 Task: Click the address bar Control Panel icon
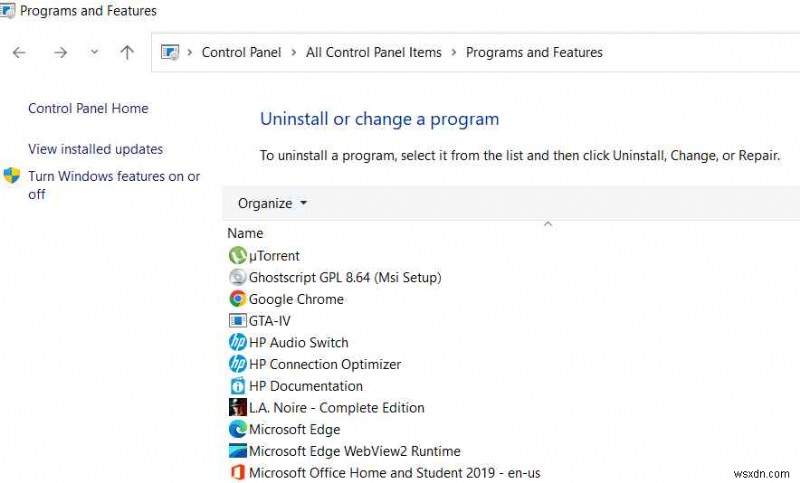(170, 52)
